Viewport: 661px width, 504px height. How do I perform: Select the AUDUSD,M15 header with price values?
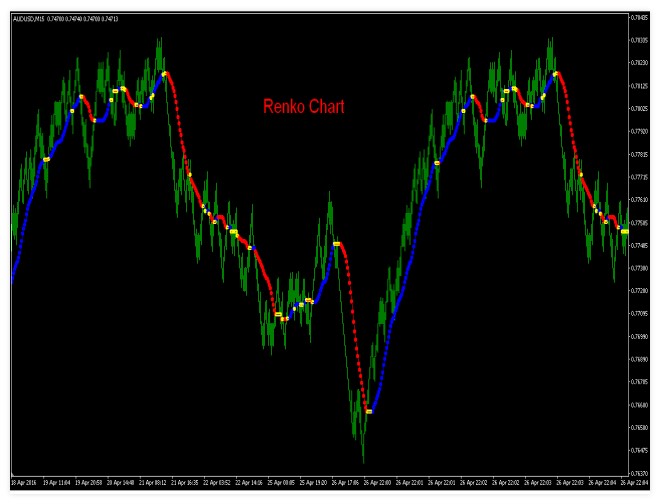(66, 19)
